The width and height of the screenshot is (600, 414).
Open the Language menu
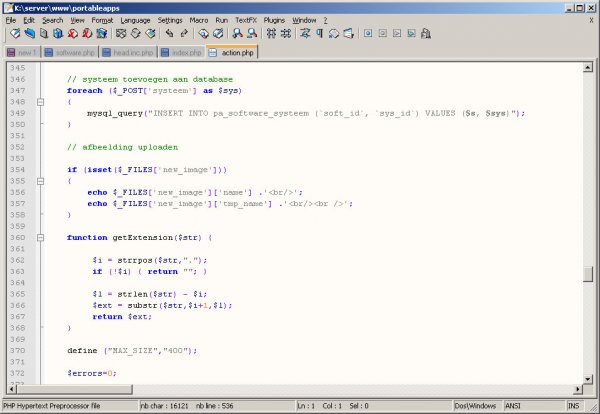(135, 20)
